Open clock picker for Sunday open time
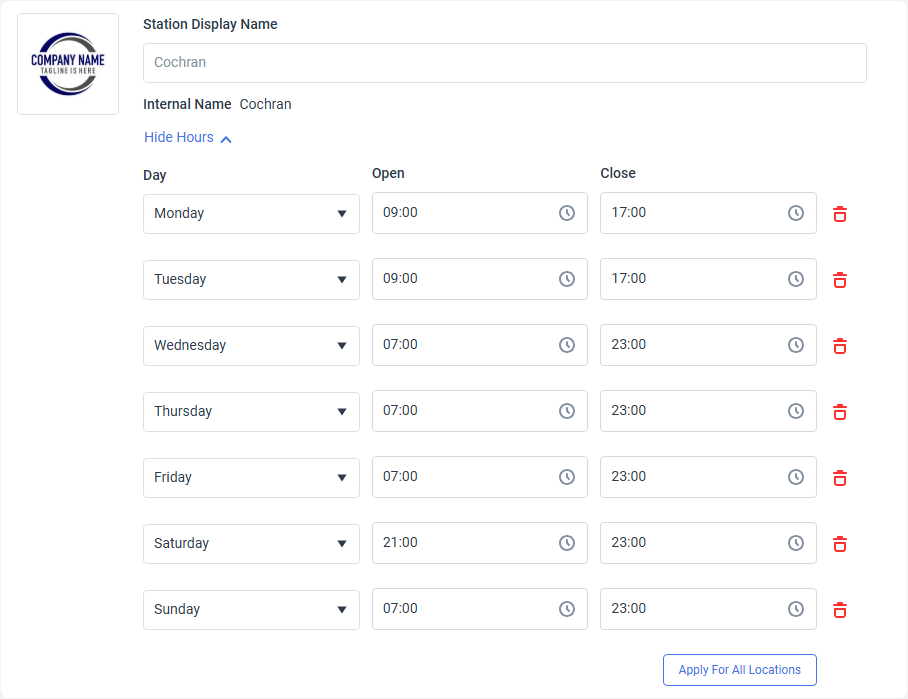 click(567, 609)
